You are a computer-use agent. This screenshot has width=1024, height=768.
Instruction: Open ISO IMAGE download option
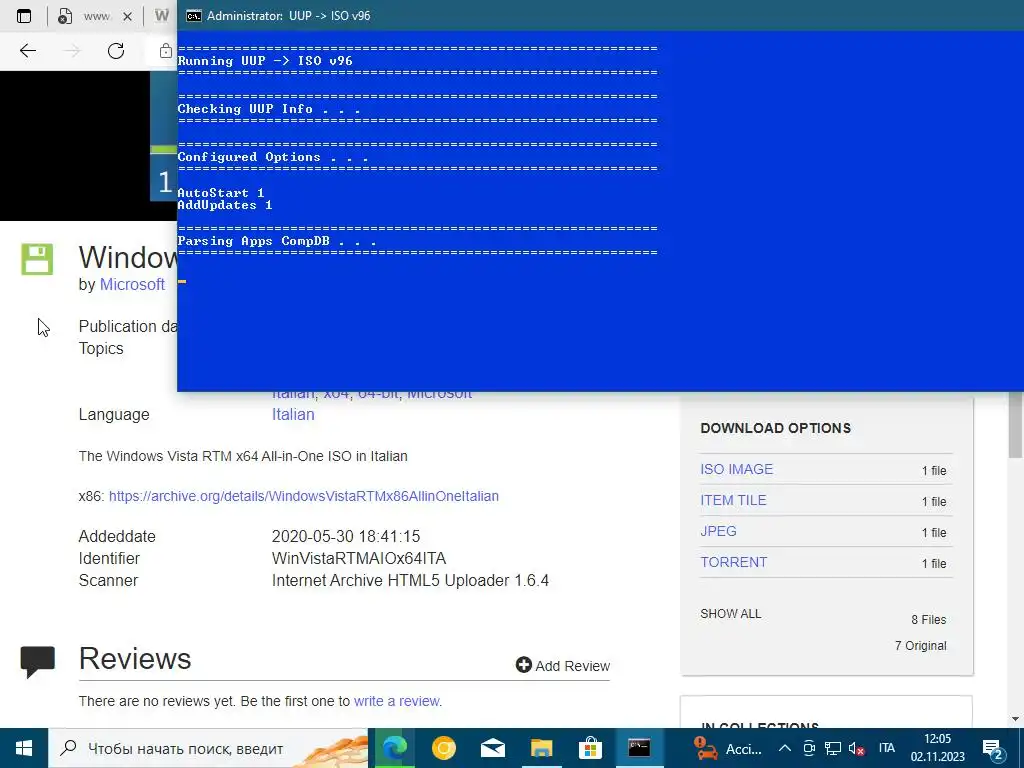737,470
